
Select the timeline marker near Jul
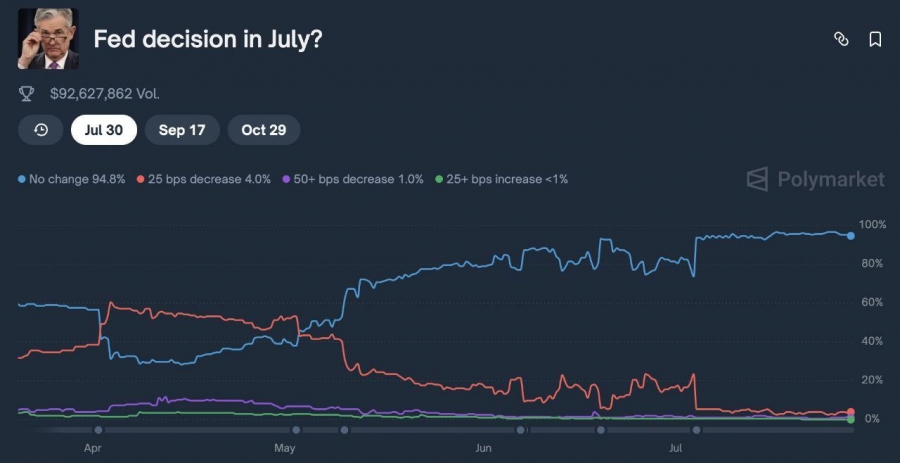tap(696, 430)
